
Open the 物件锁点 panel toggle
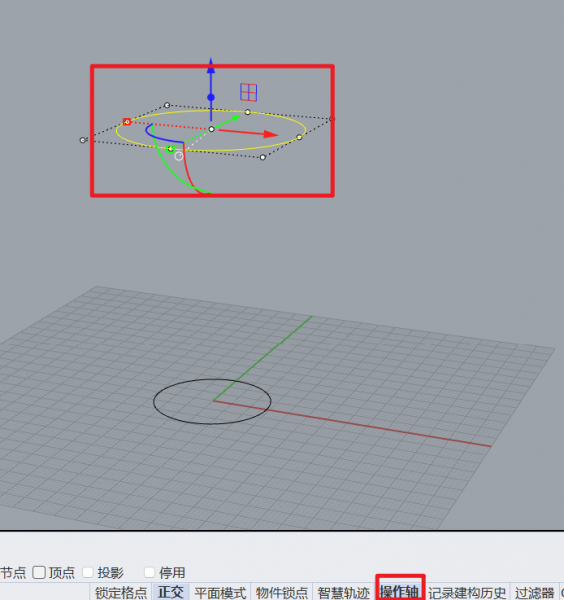click(x=282, y=592)
